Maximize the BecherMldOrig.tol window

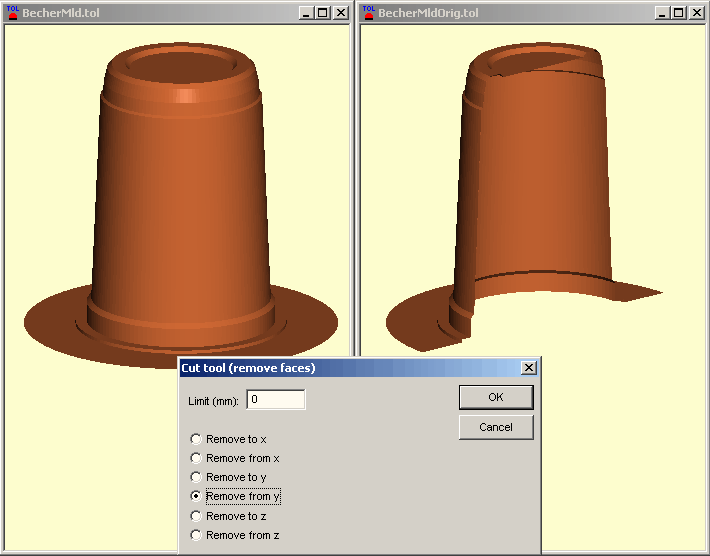[x=678, y=13]
